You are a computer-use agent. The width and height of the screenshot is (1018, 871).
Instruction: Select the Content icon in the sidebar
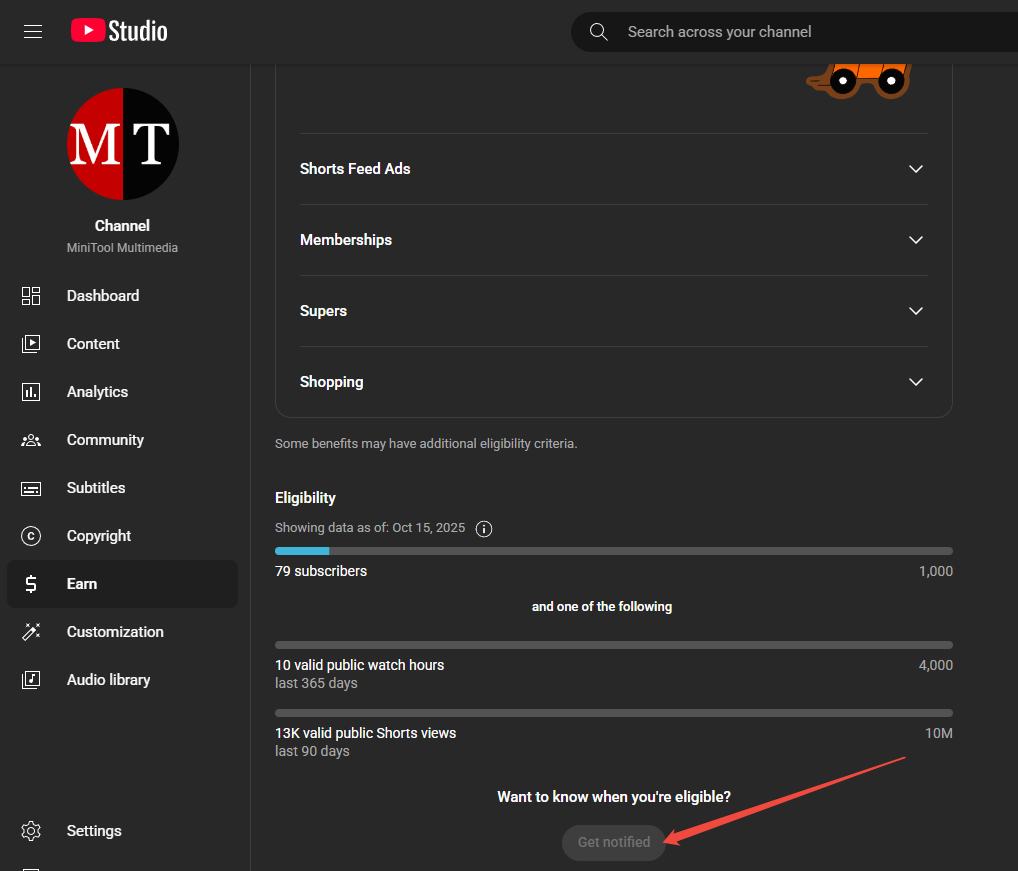[31, 343]
